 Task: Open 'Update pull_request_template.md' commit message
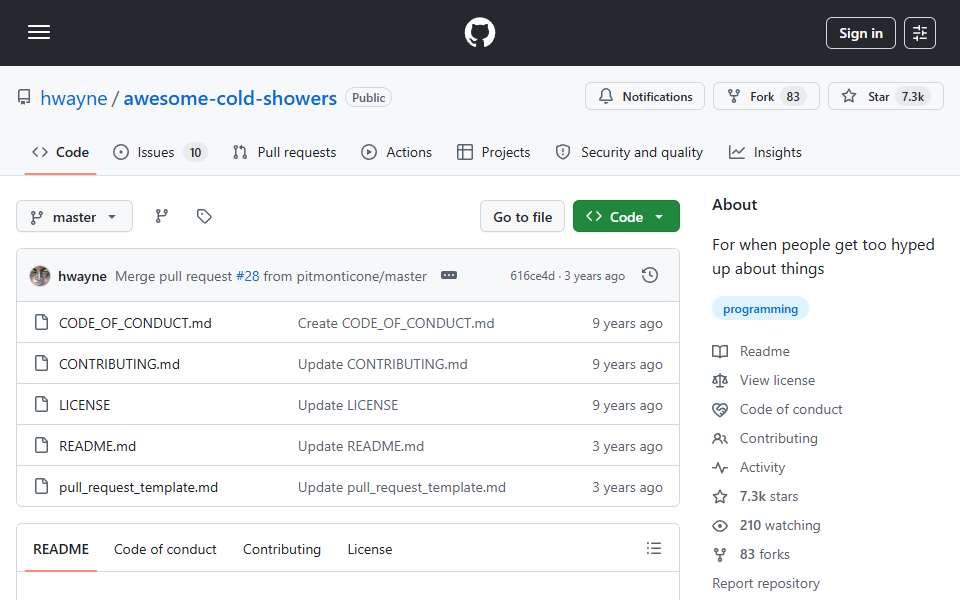pyautogui.click(x=402, y=487)
